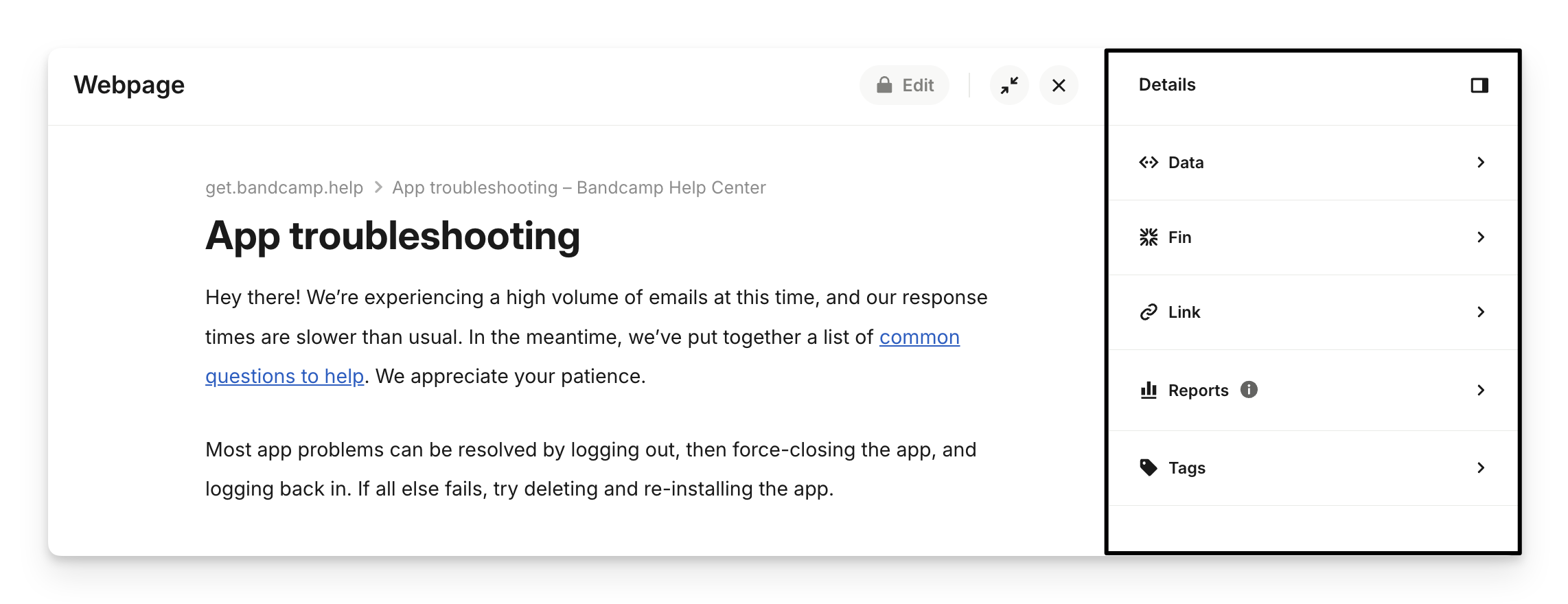Click the info icon beside Reports
Image resolution: width=1568 pixels, height=604 pixels.
1249,390
